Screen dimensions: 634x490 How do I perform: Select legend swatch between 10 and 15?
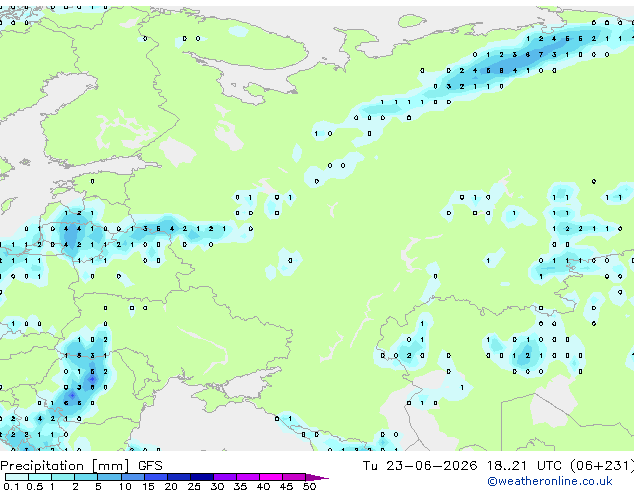133,477
